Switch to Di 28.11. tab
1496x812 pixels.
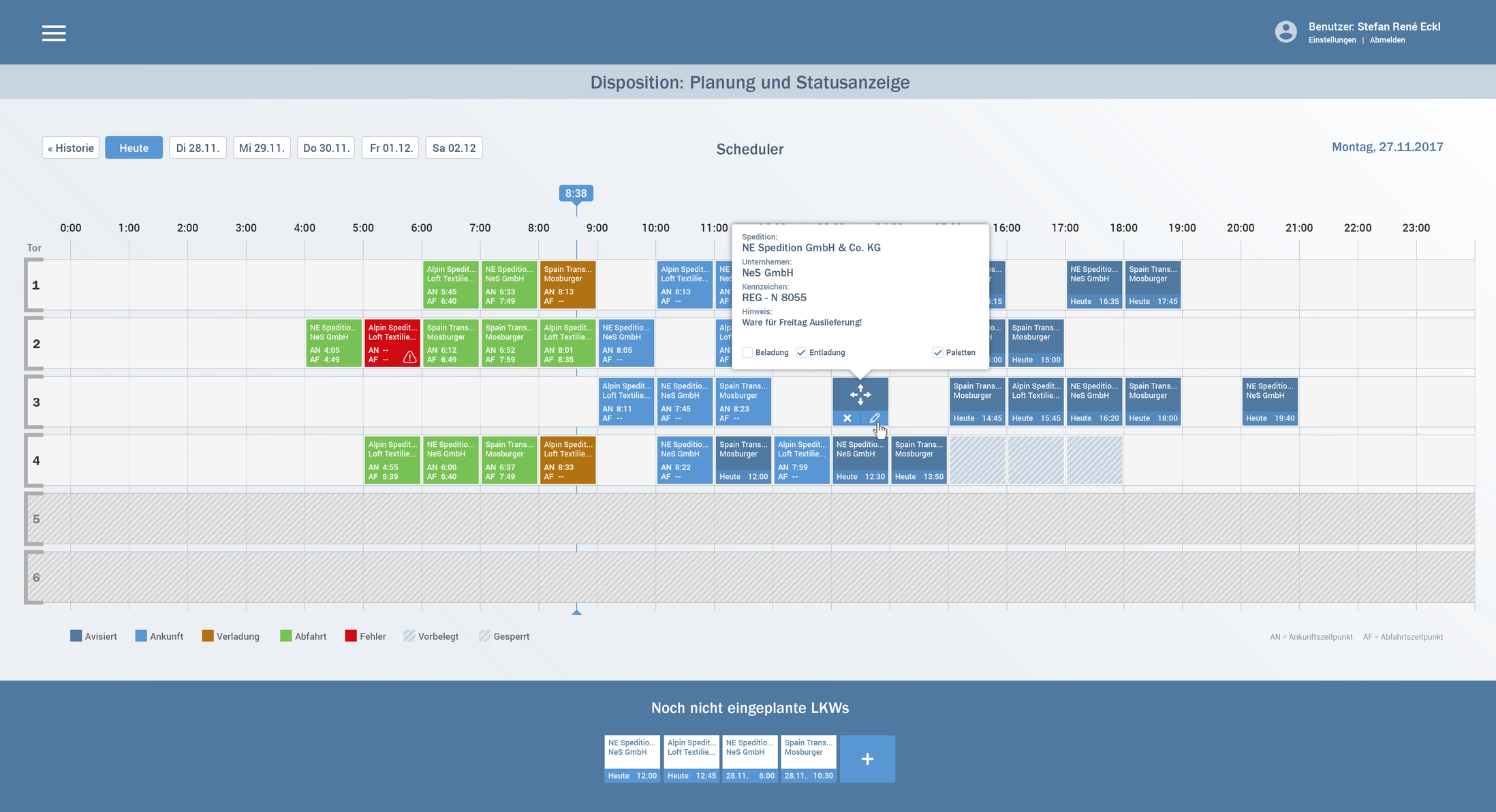(x=198, y=148)
